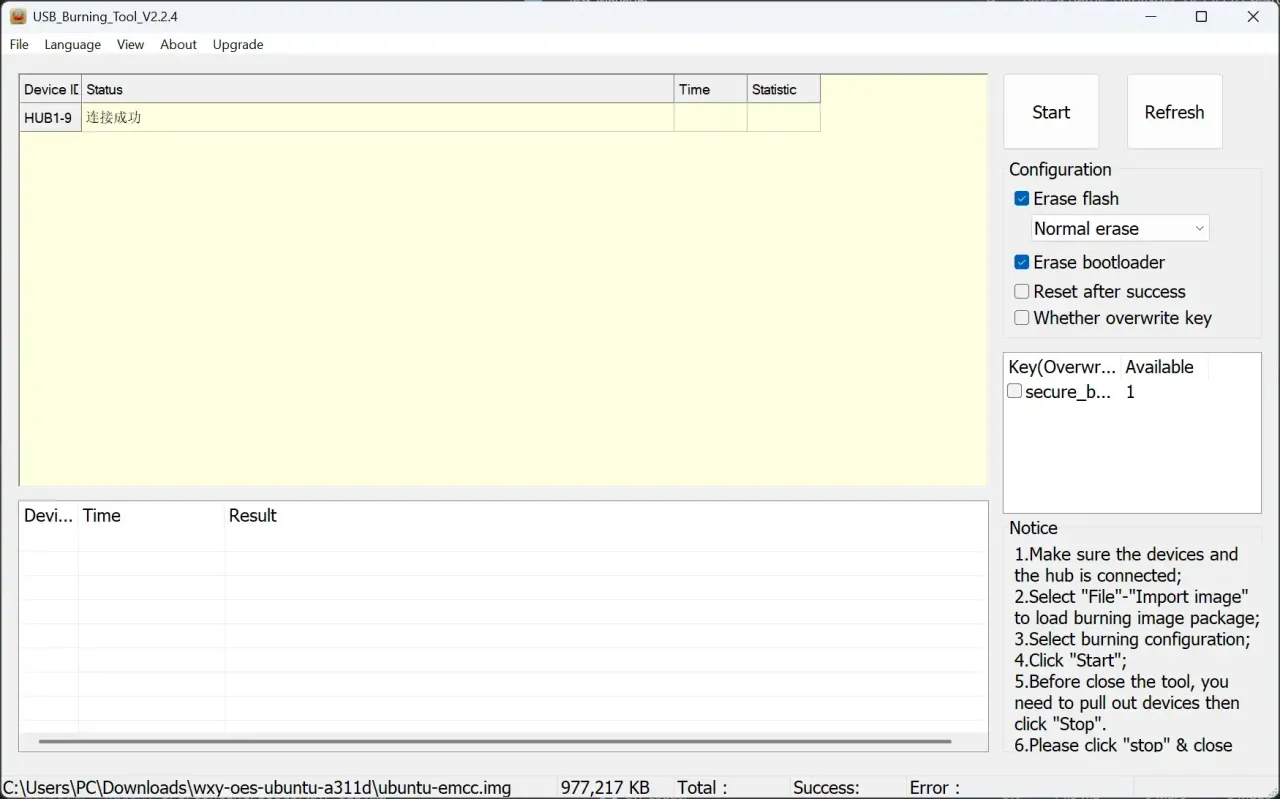1280x799 pixels.
Task: Click the Key(Overwr... column header
Action: coord(1062,367)
